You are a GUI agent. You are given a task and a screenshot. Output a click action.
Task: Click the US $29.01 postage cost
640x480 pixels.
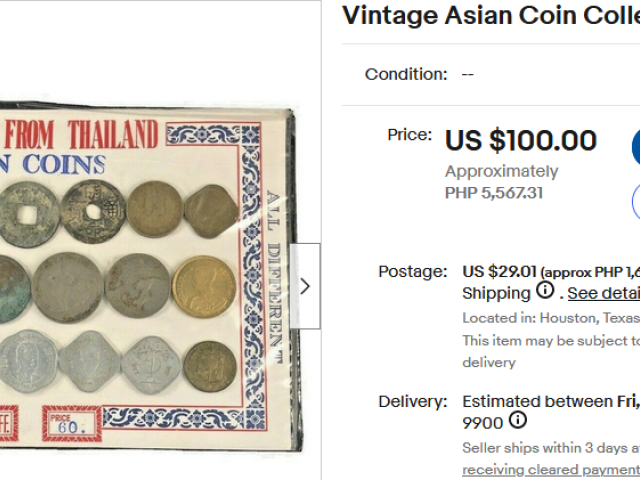[500, 271]
